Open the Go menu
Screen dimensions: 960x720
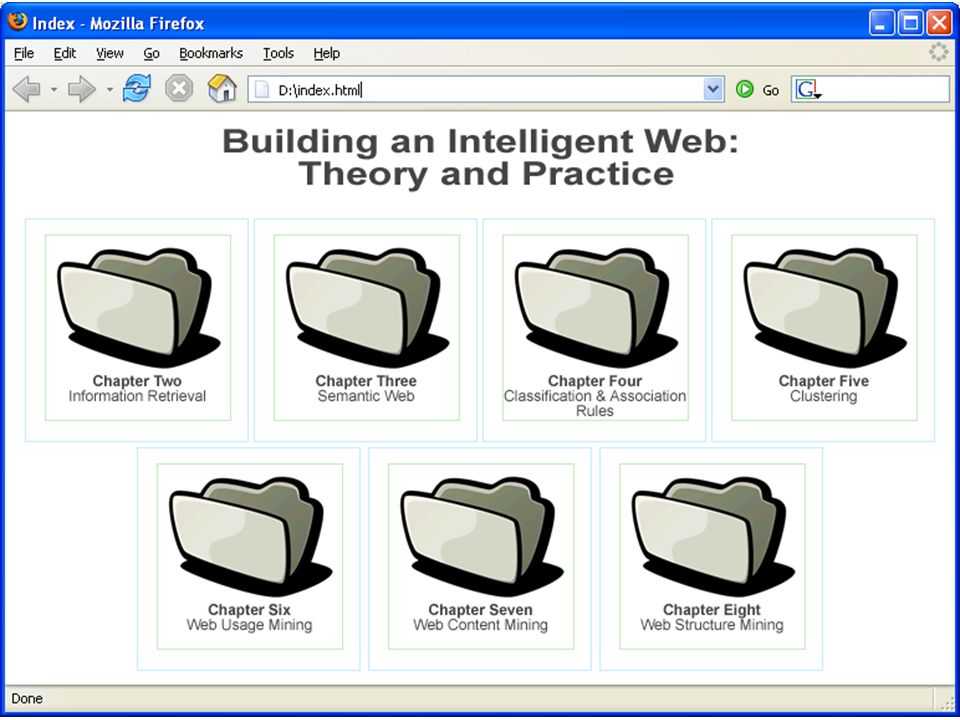pyautogui.click(x=151, y=53)
